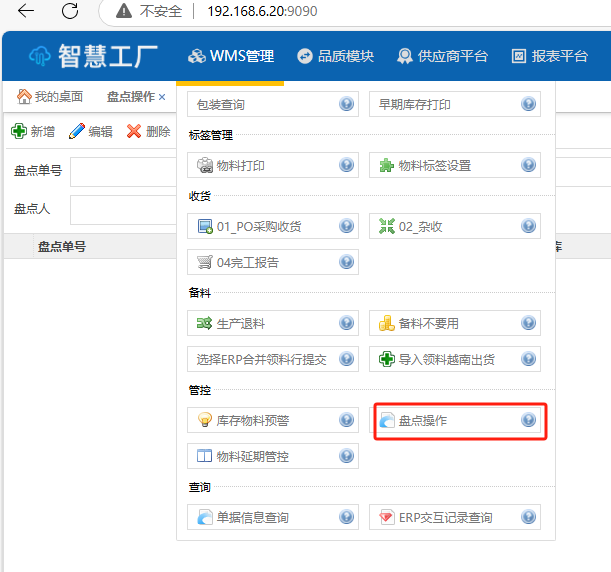Click help icon next to 库存物料预警
Viewport: 611px width, 572px height.
pyautogui.click(x=346, y=420)
